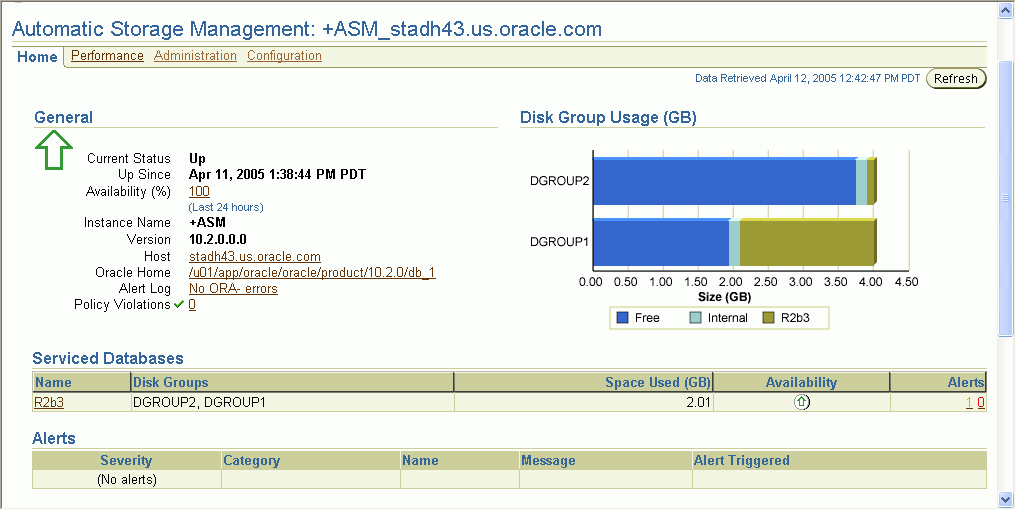Click the R2b3 availability up-arrow icon
The image size is (1016, 510).
[801, 402]
